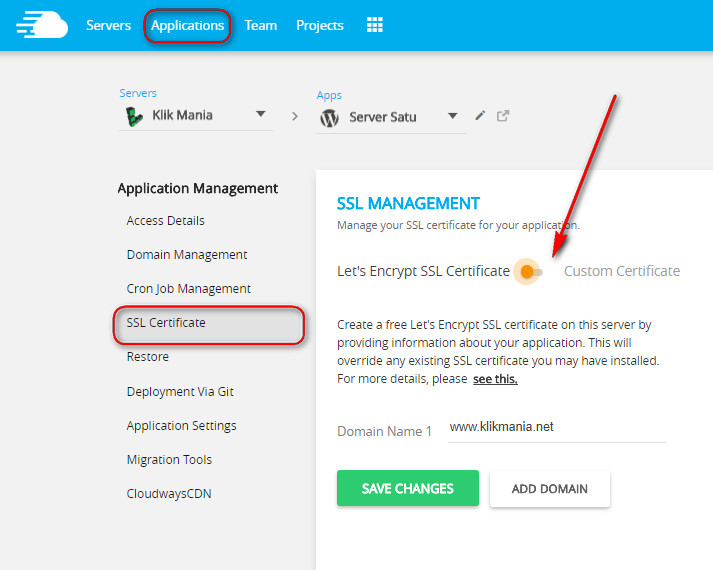Open the Applications top menu
Screen dimensions: 713x570
[x=187, y=25]
